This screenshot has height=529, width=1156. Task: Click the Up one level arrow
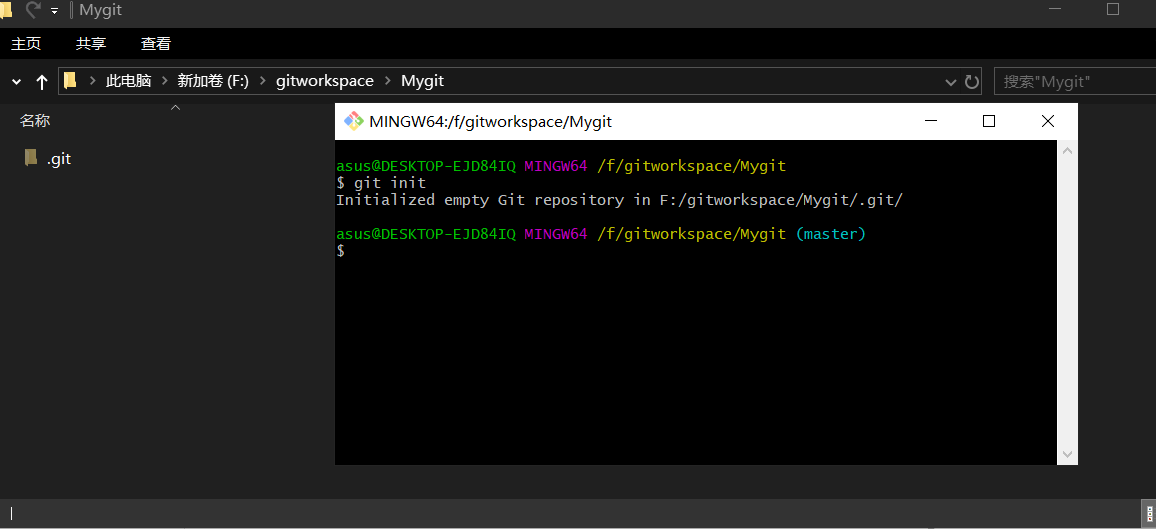(42, 82)
